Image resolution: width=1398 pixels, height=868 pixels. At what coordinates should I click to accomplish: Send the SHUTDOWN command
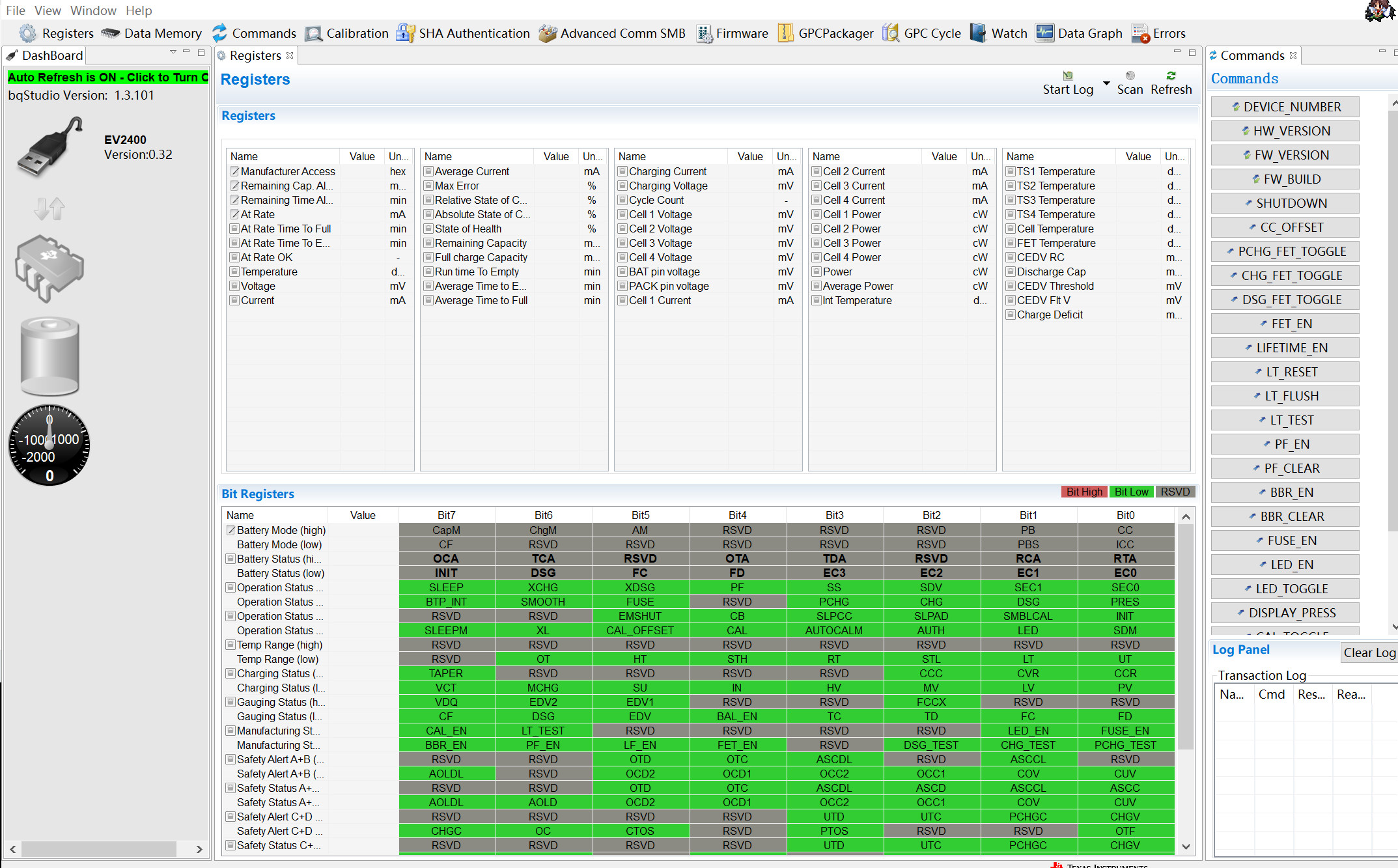click(x=1285, y=203)
